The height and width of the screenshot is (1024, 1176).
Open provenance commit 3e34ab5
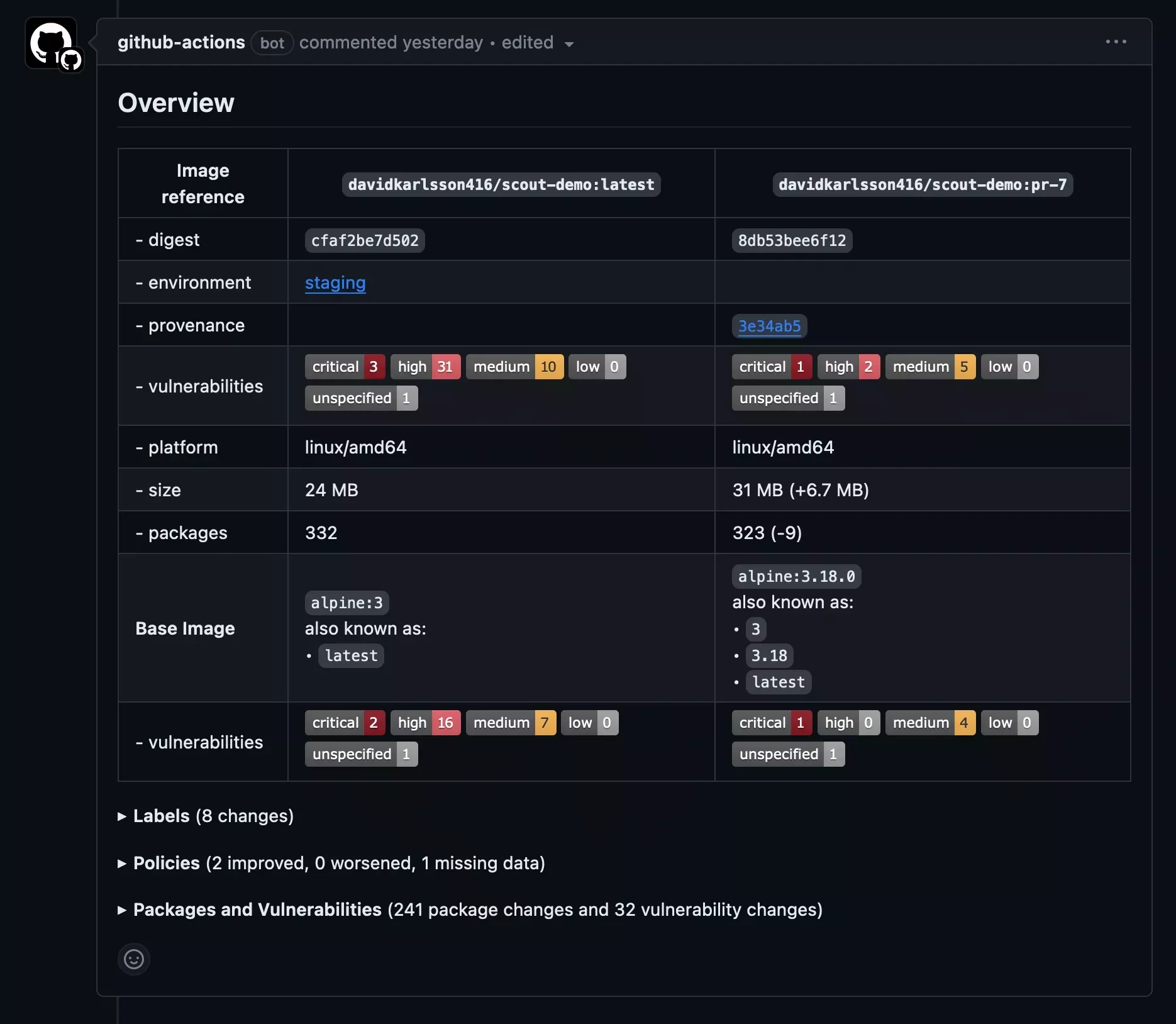[x=770, y=326]
